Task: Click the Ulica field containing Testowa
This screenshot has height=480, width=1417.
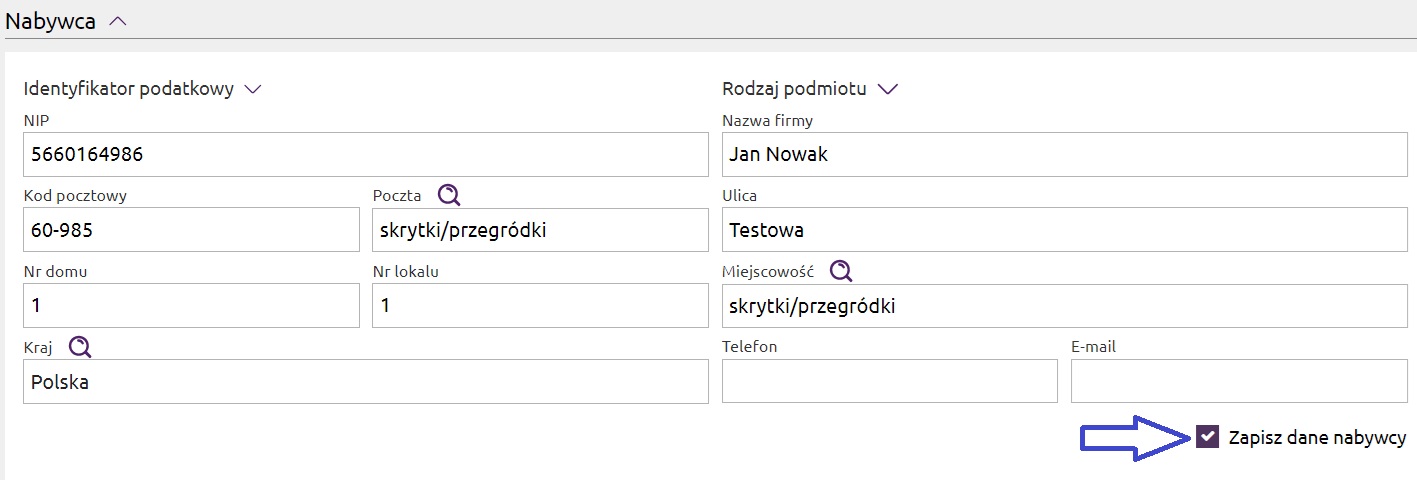Action: pos(1064,230)
